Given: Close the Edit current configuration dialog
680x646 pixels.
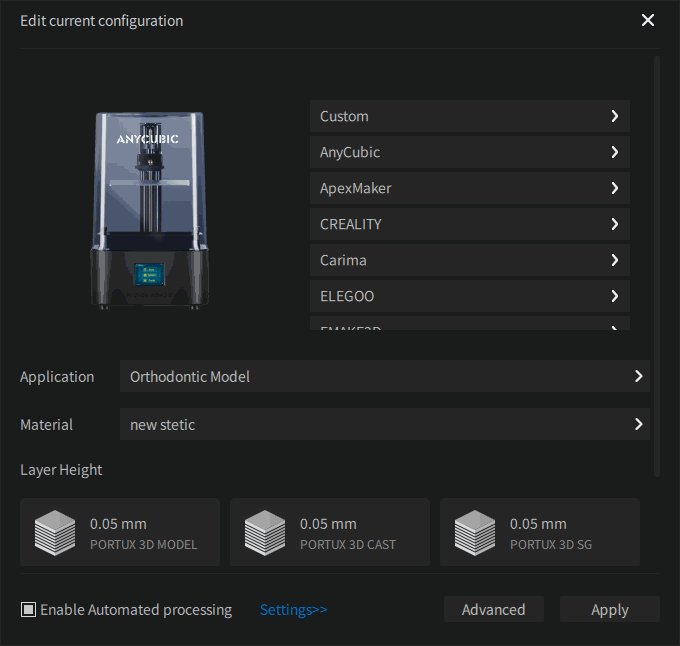Looking at the screenshot, I should pos(648,20).
